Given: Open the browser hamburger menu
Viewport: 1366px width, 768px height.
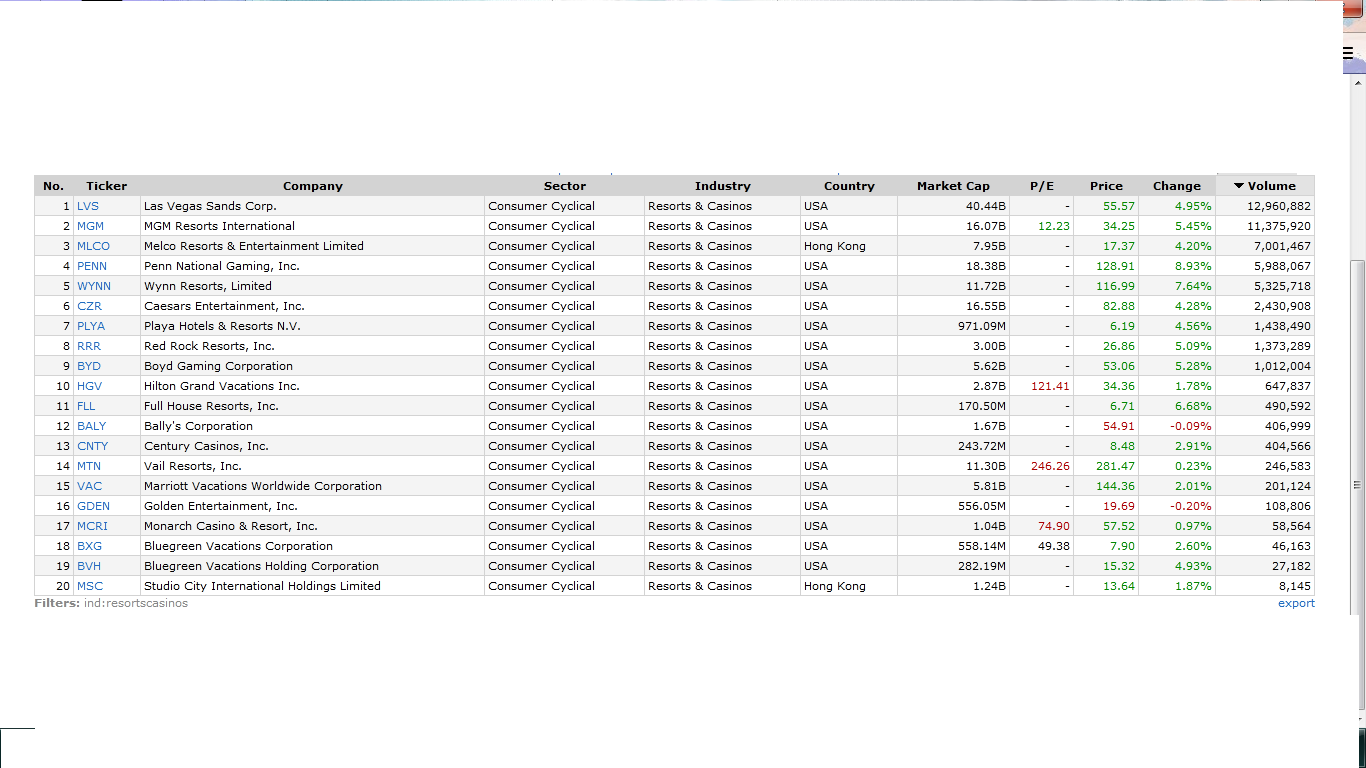Looking at the screenshot, I should 1347,54.
